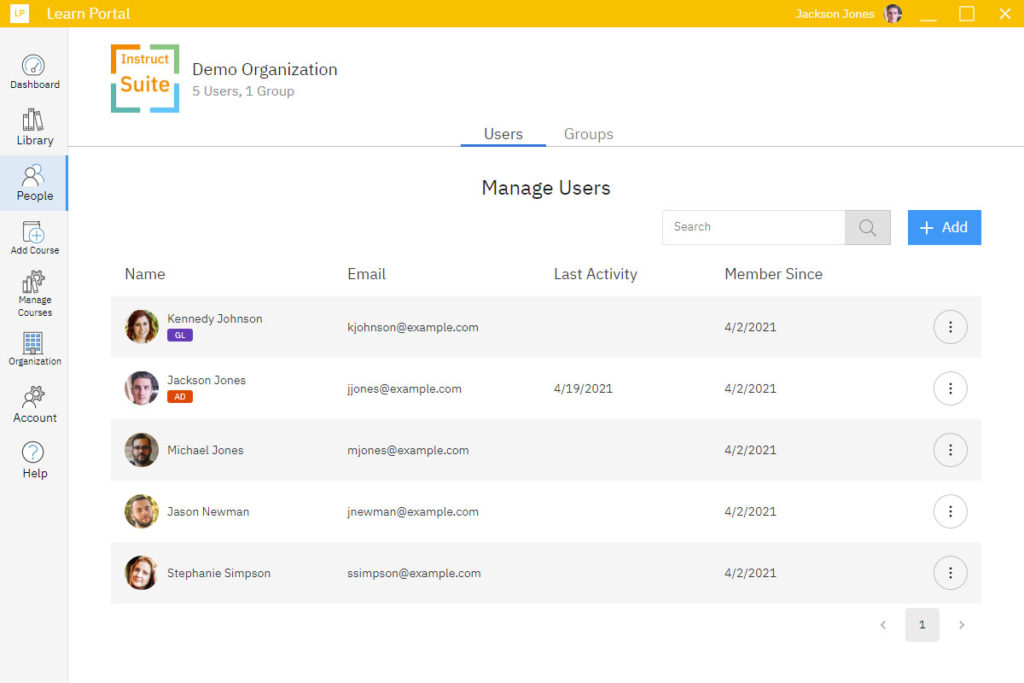1024x683 pixels.
Task: Click the blue Add button
Action: [x=943, y=227]
